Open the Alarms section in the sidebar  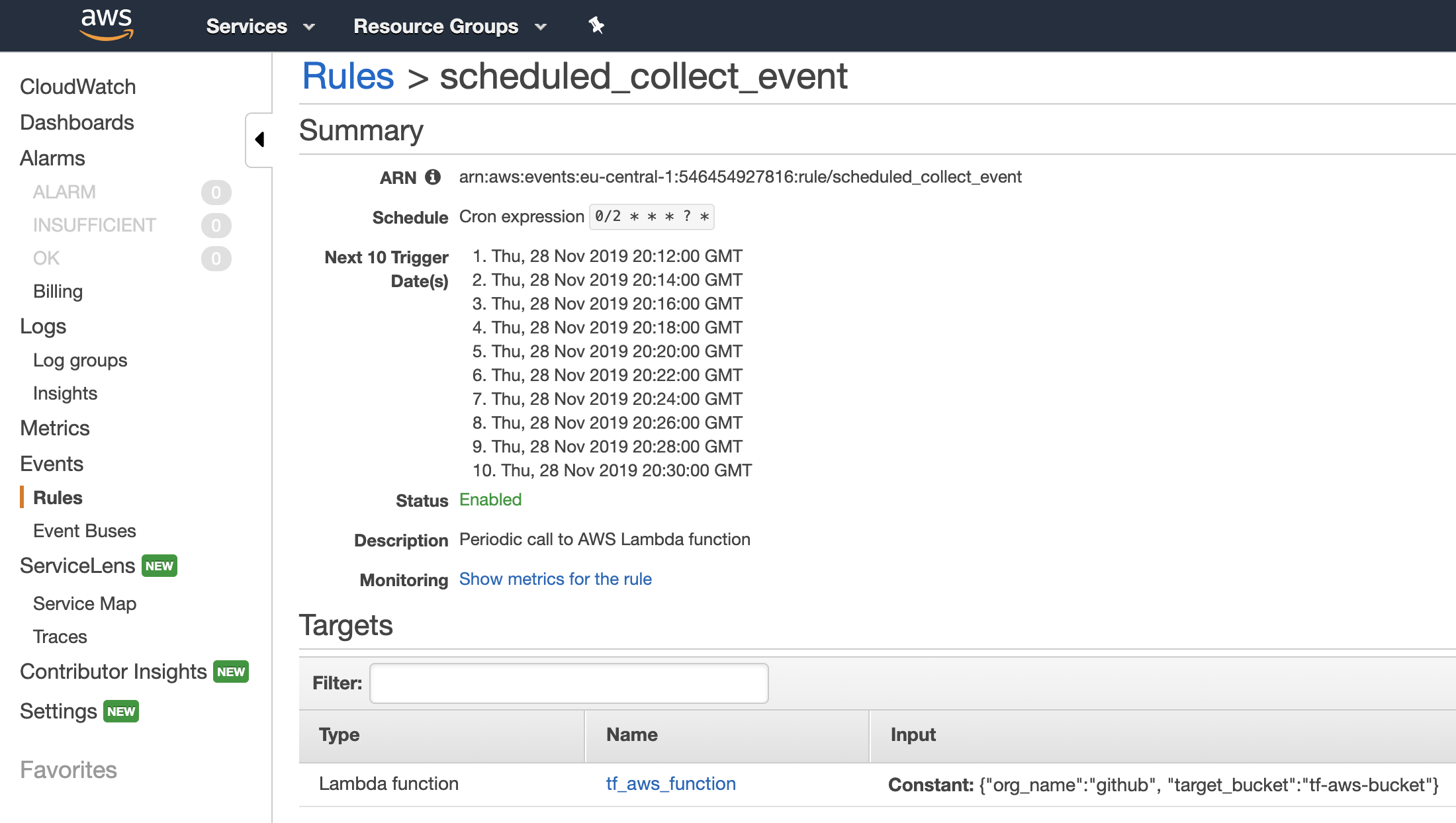click(x=52, y=158)
